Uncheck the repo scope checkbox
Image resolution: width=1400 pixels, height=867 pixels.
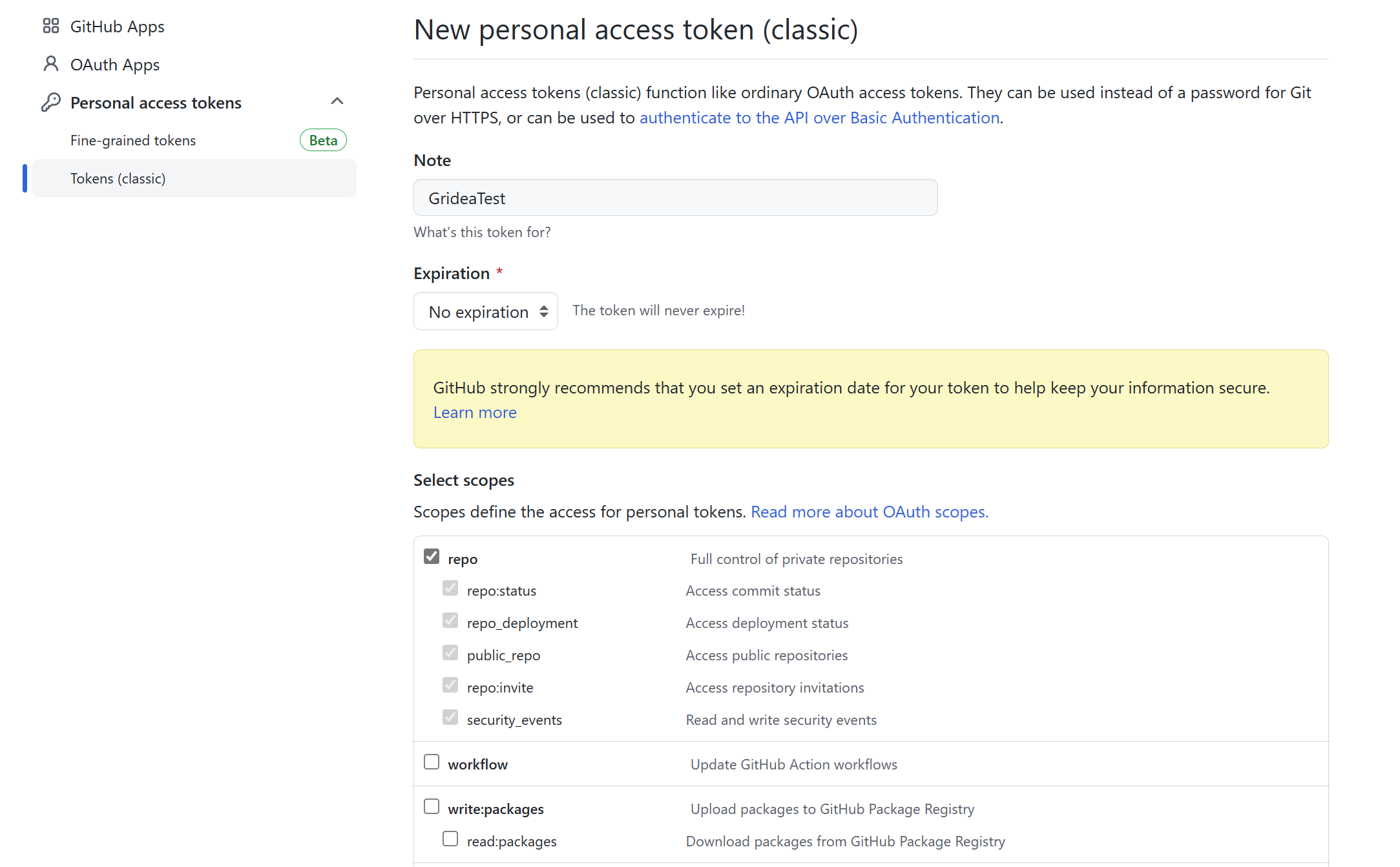432,556
